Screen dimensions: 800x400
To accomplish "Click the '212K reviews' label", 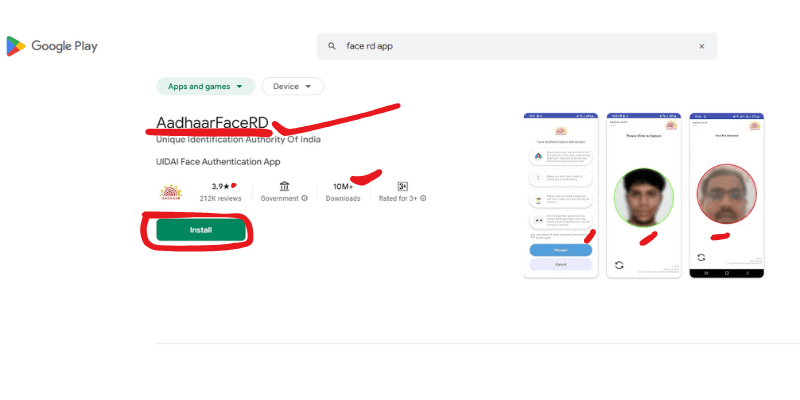I will [x=220, y=198].
